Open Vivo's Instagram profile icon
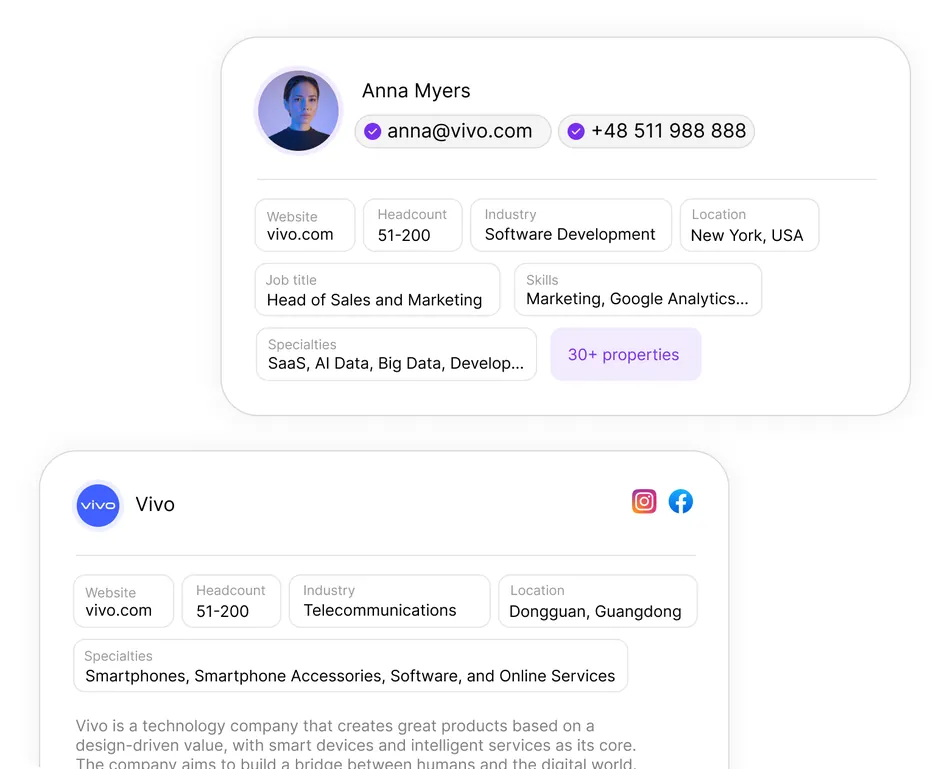The height and width of the screenshot is (769, 950). pos(644,501)
